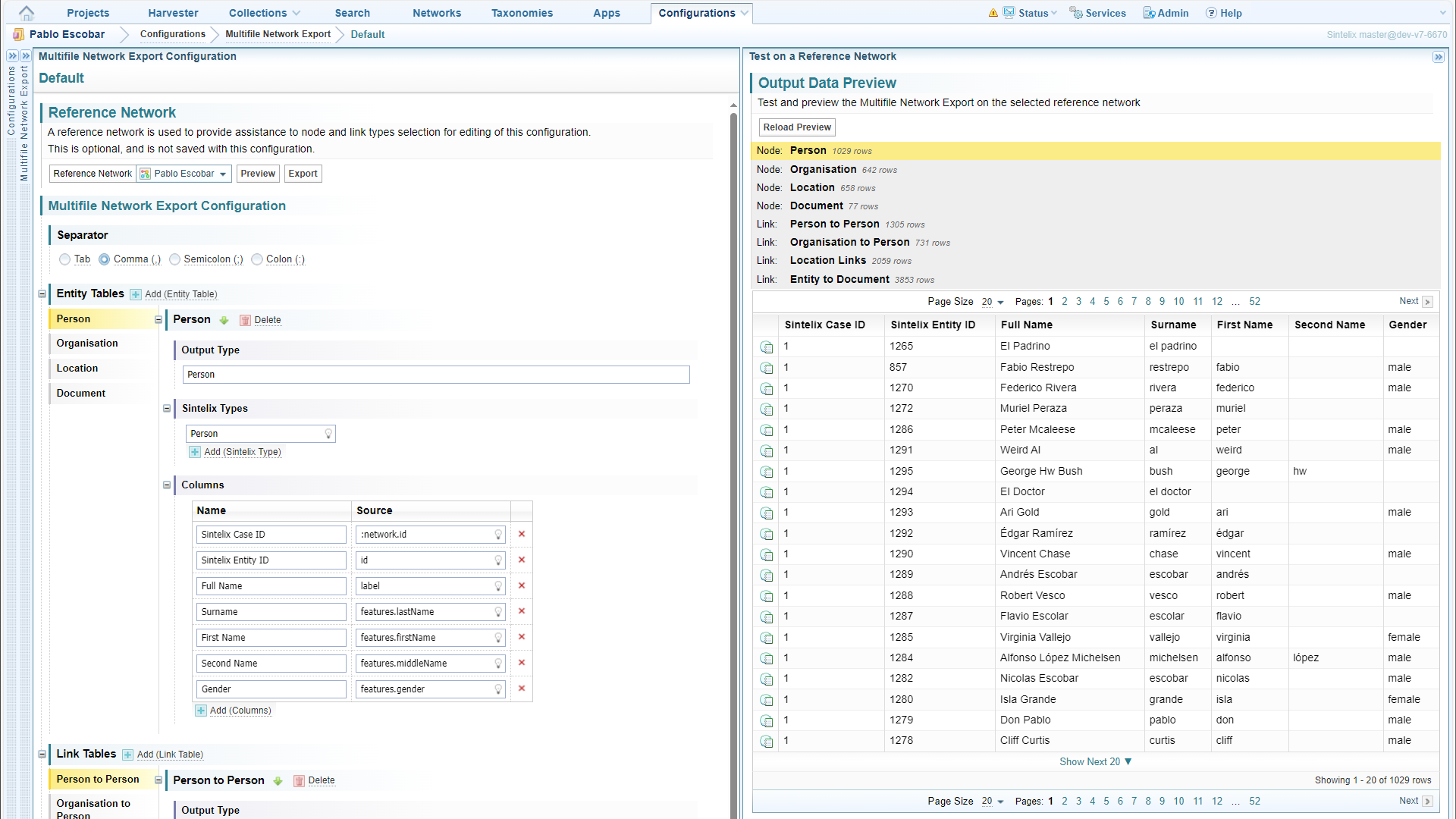This screenshot has height=819, width=1456.
Task: Select the Tab separator radio button
Action: [x=65, y=259]
